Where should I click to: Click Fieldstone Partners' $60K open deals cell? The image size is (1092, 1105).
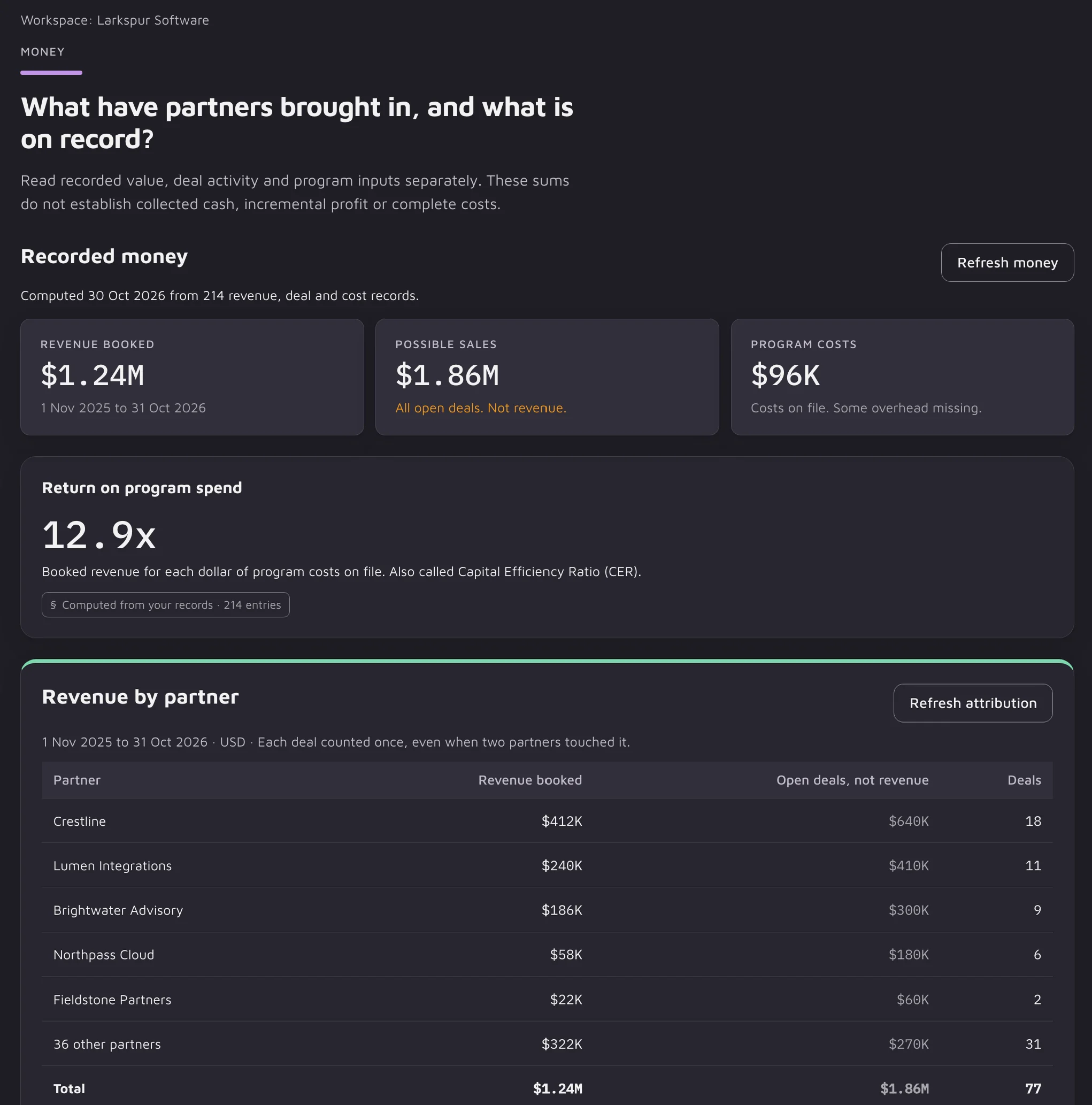coord(912,1000)
